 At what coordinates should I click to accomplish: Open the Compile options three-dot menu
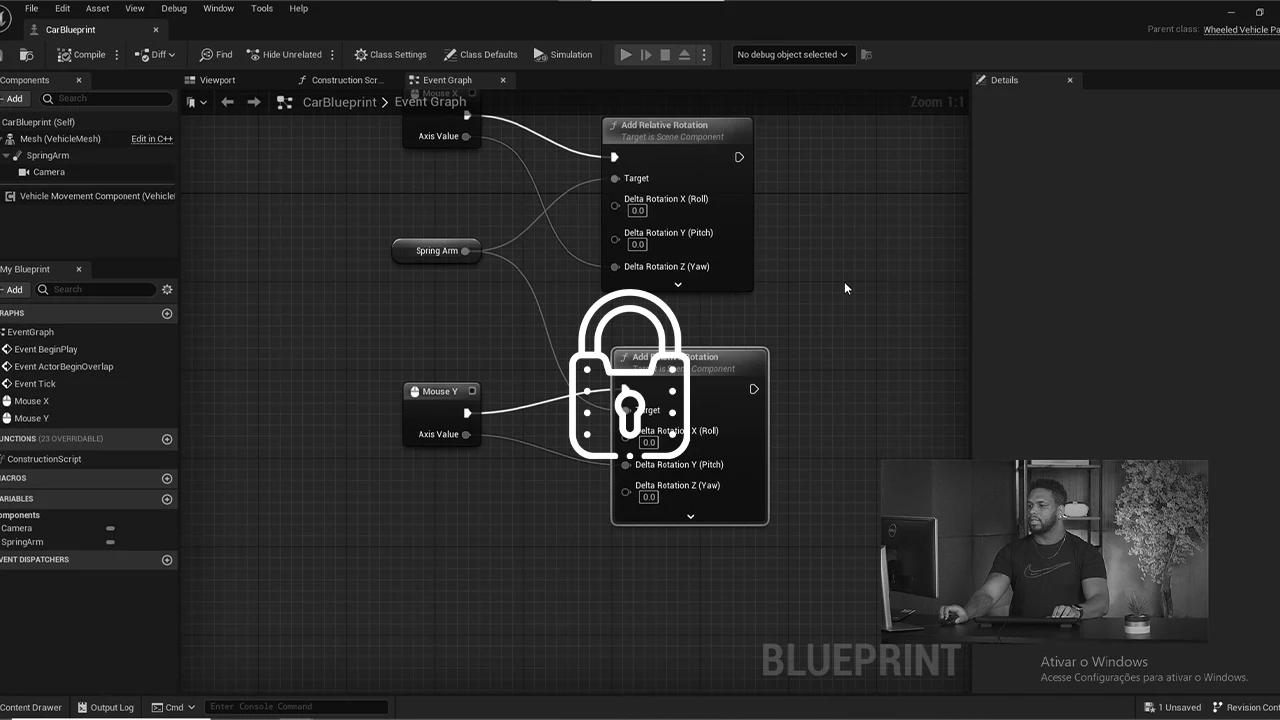pyautogui.click(x=117, y=55)
